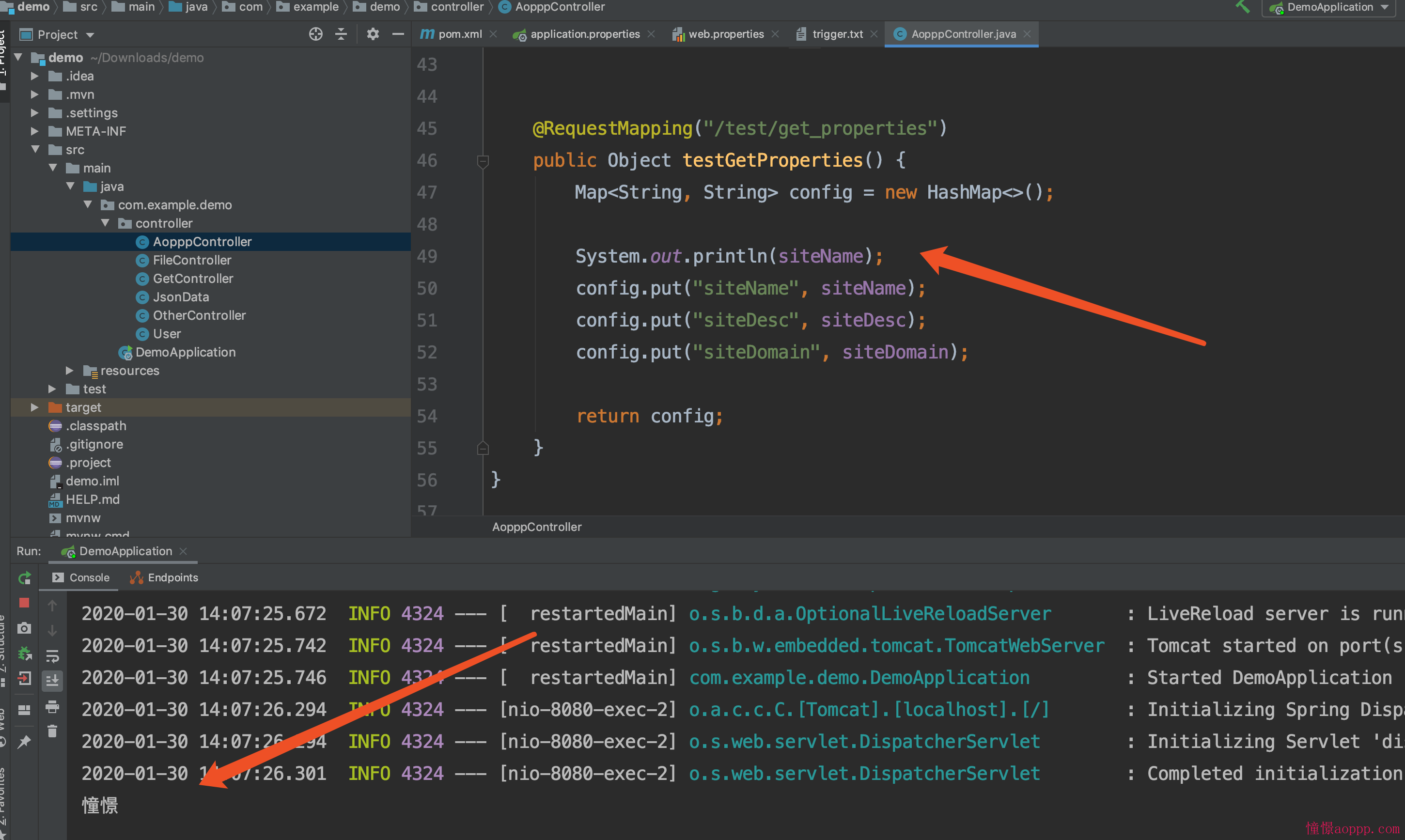This screenshot has height=840, width=1405.
Task: Collapse the demo root folder
Action: (x=19, y=57)
